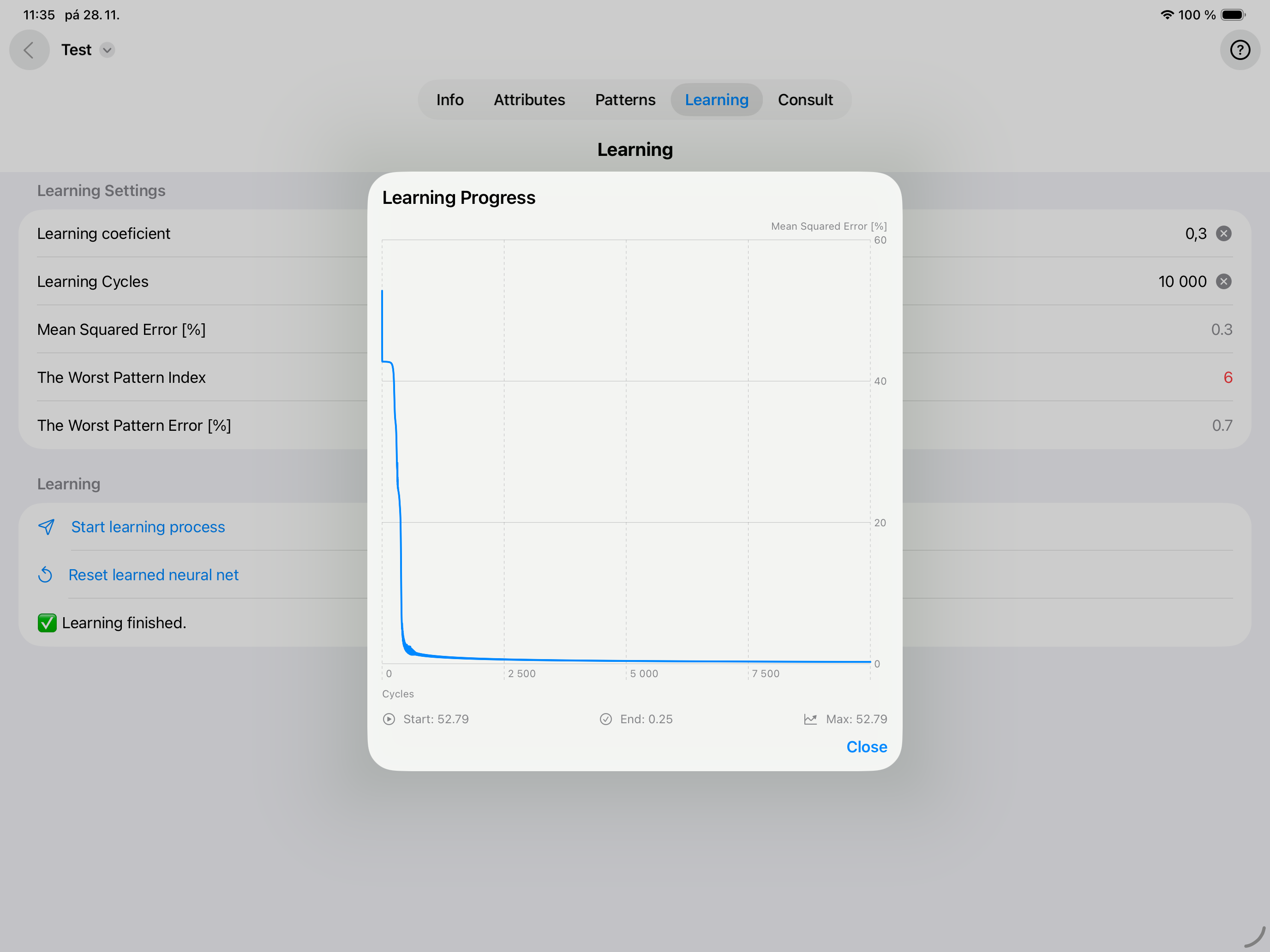The image size is (1270, 952).
Task: Reset learned neural net link
Action: [153, 575]
